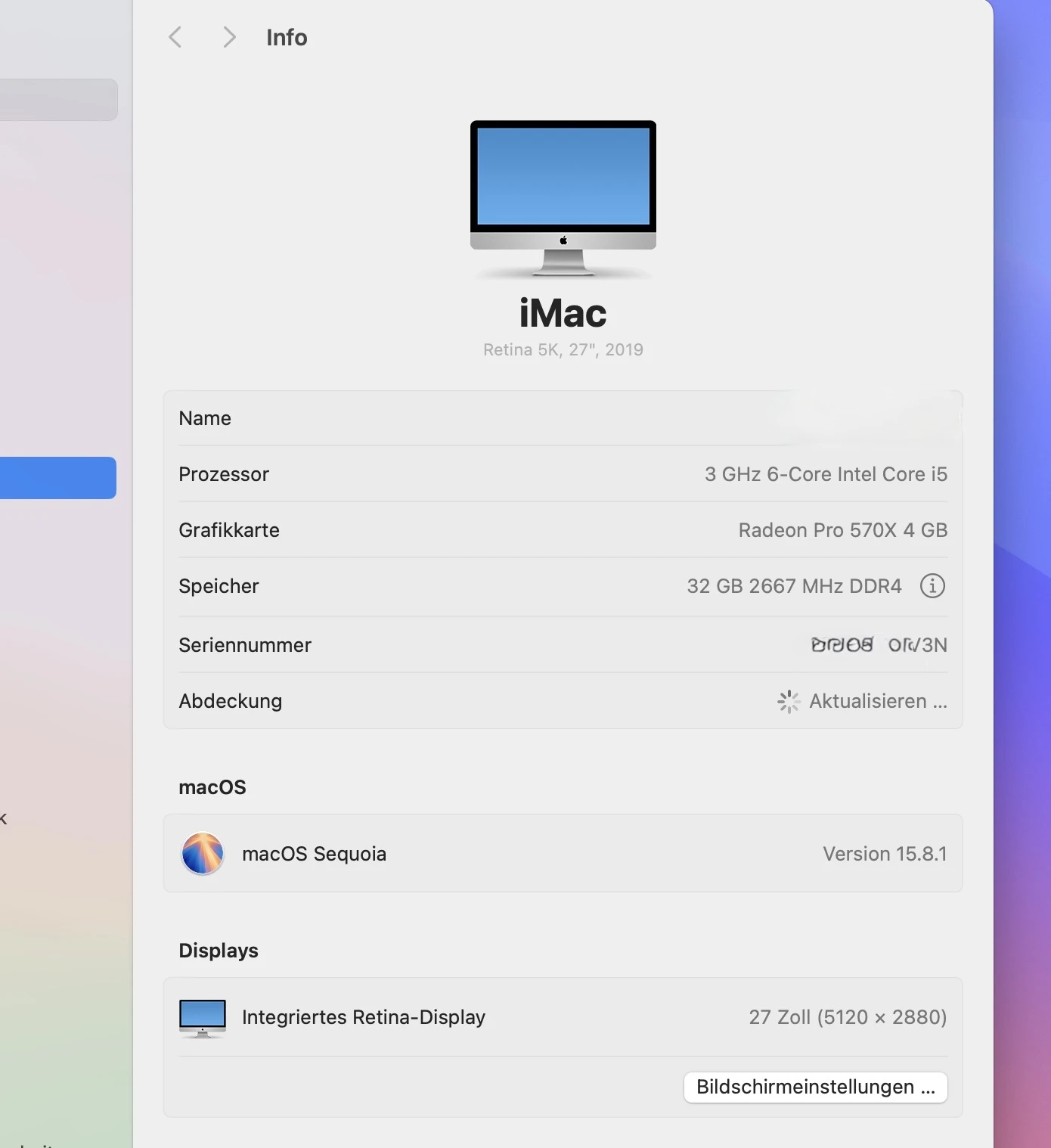Viewport: 1051px width, 1148px height.
Task: Click the macOS Sequoia icon
Action: pos(203,853)
